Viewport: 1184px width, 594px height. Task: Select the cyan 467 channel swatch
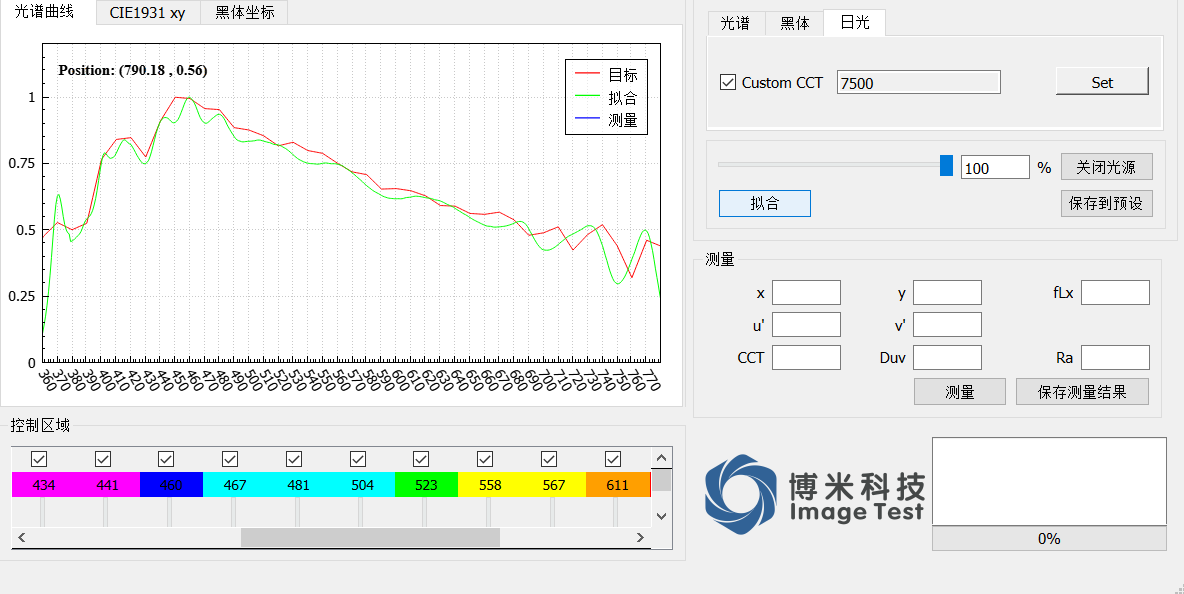pos(235,485)
